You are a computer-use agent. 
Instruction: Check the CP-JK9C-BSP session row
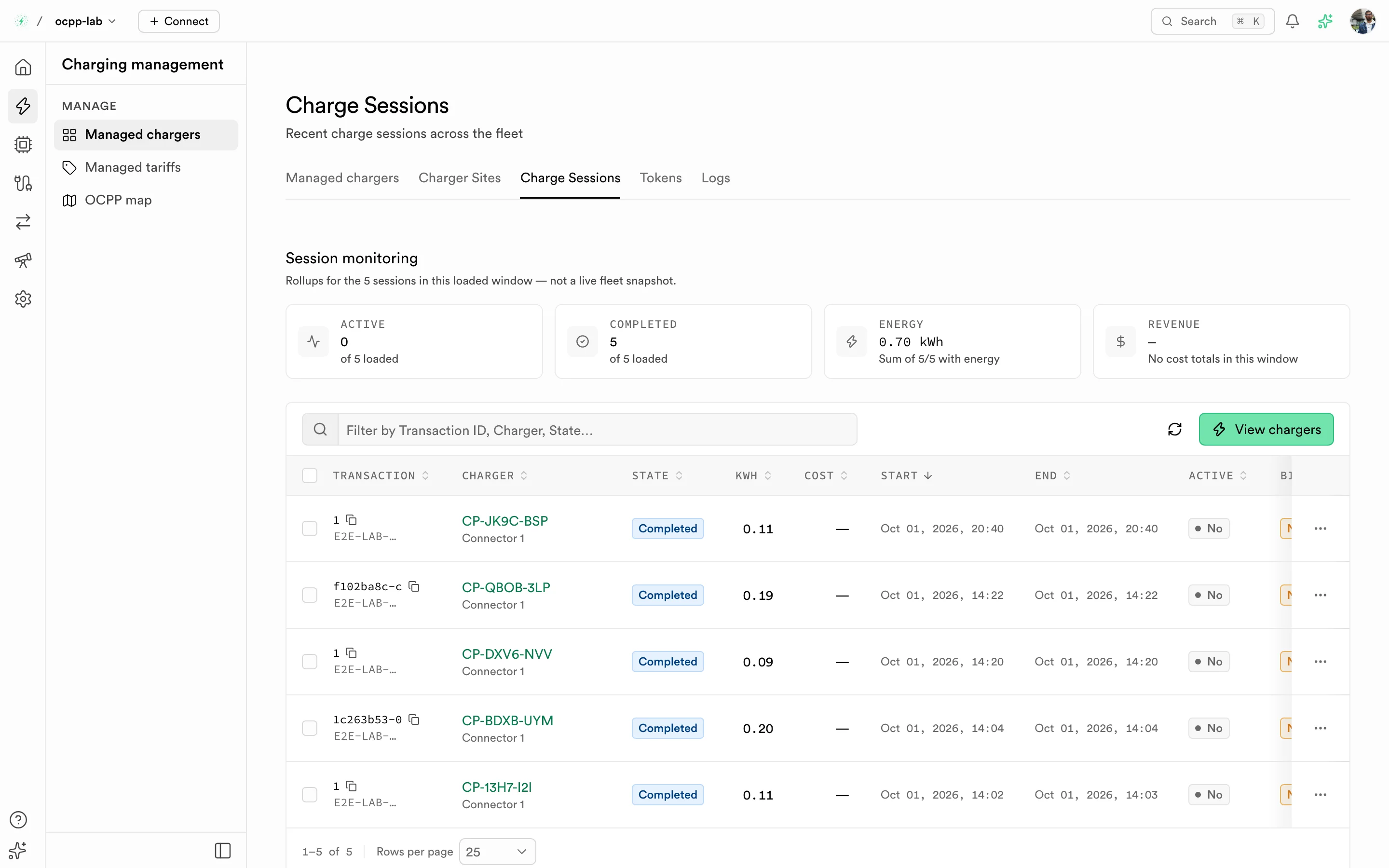[309, 528]
